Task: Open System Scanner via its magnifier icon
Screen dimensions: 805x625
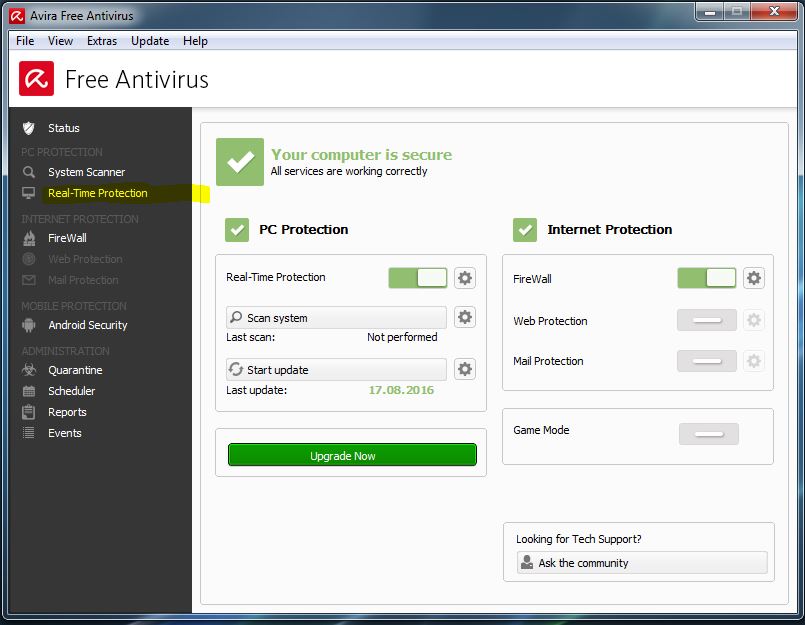Action: point(30,172)
